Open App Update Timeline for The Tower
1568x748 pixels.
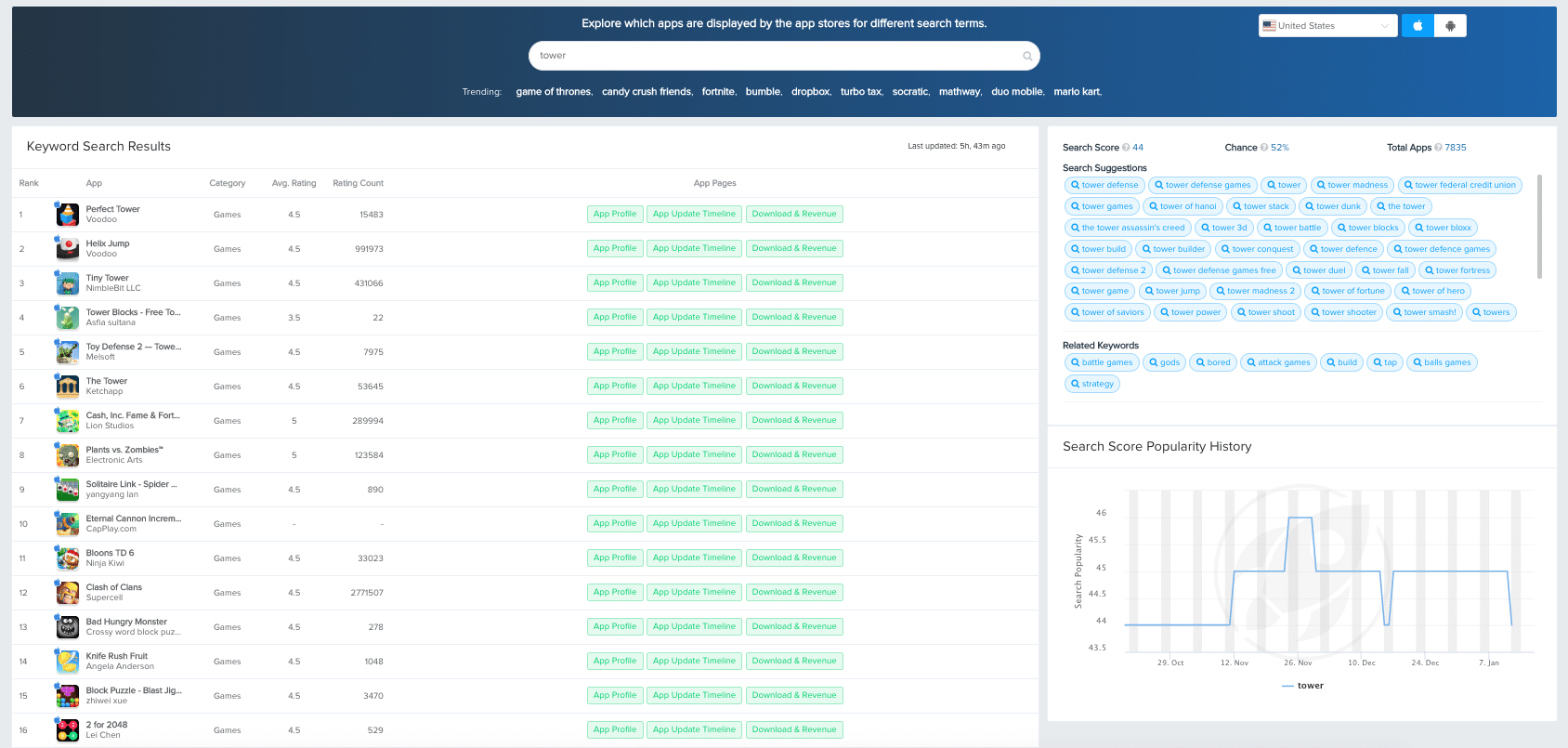point(694,386)
